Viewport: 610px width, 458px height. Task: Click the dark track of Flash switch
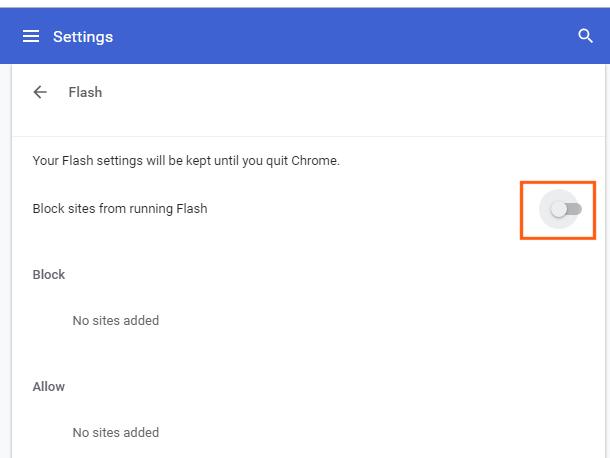(x=575, y=209)
